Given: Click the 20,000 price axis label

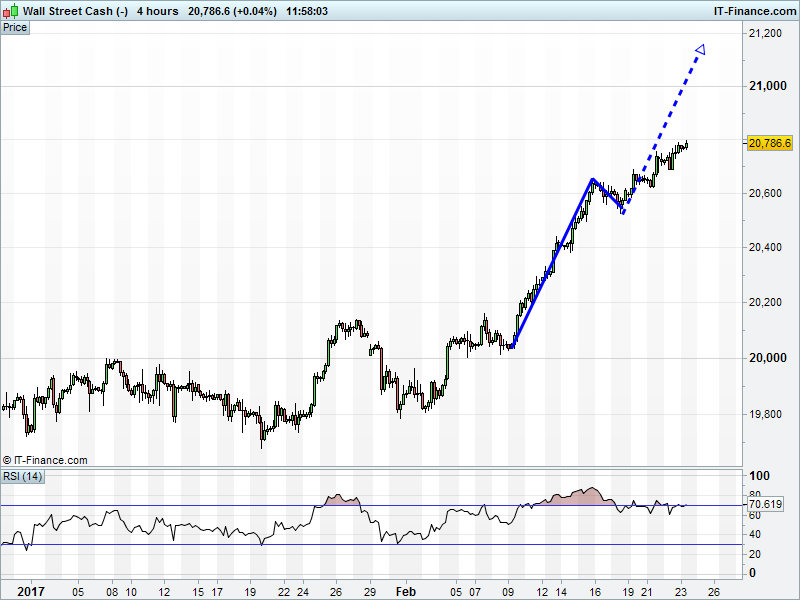Looking at the screenshot, I should click(x=767, y=358).
